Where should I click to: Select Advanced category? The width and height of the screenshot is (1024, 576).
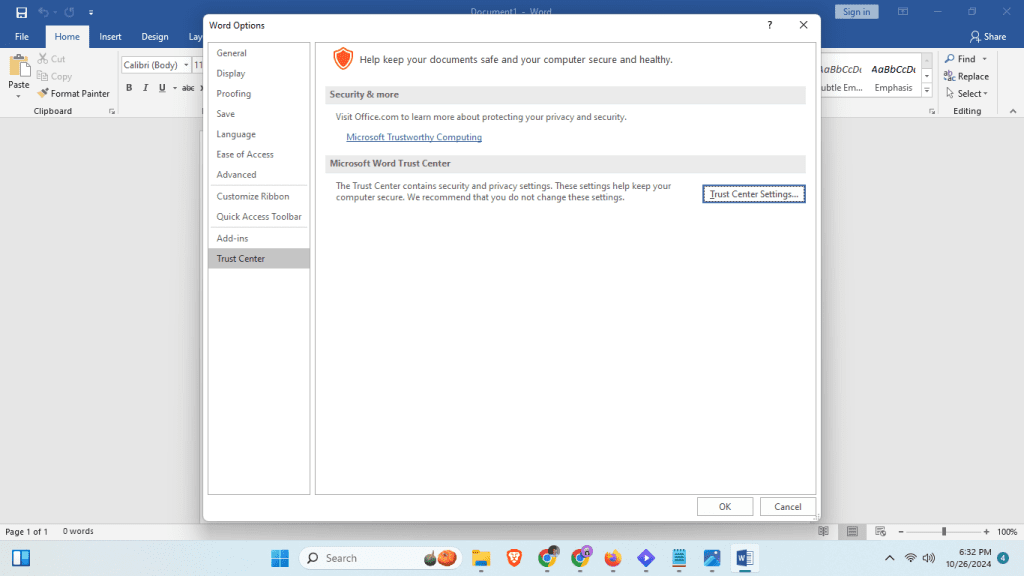tap(259, 174)
